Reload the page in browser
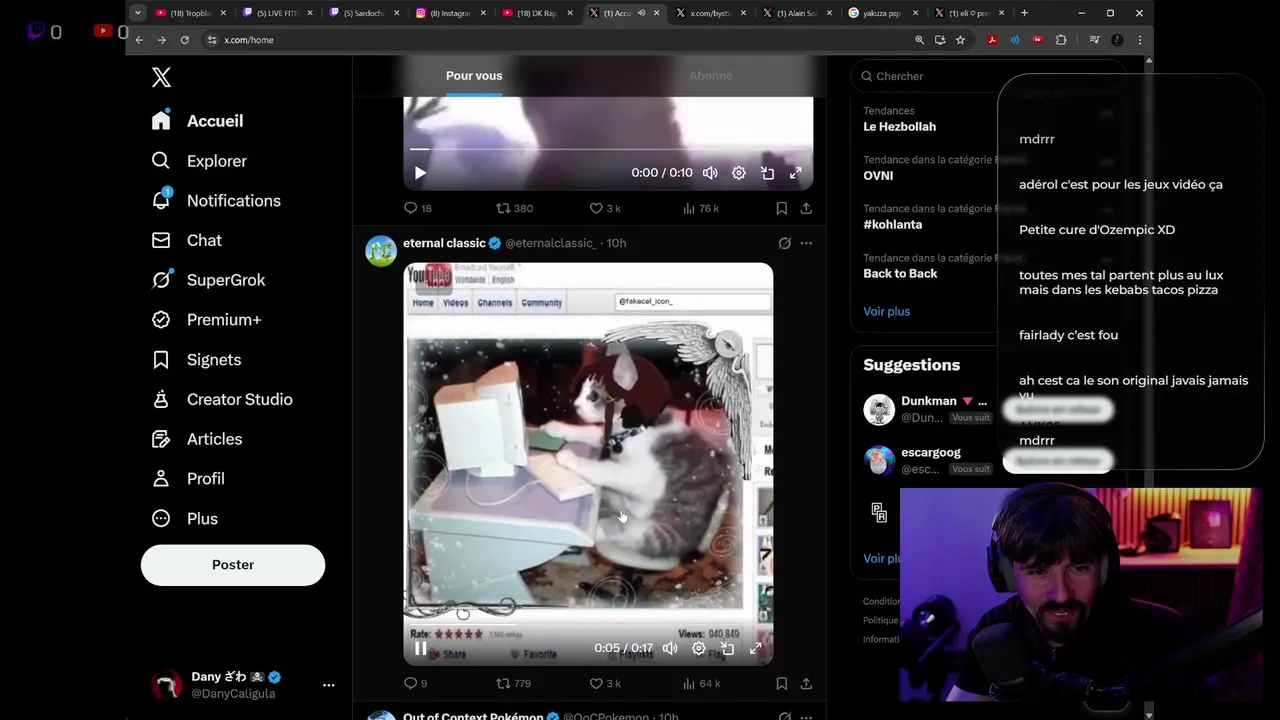1280x720 pixels. click(184, 40)
